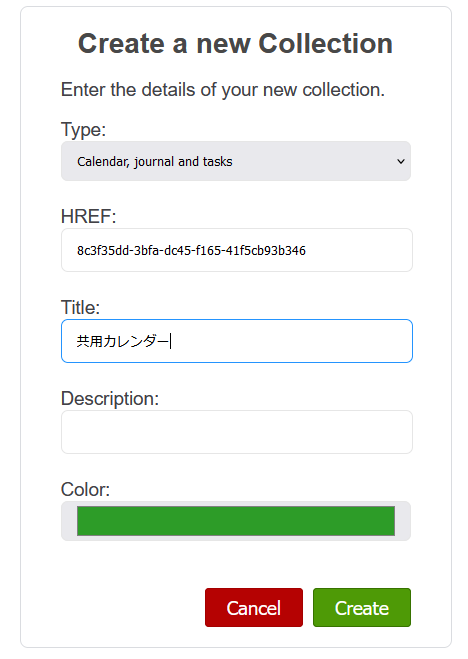Click the "Create a new Collection" heading
The image size is (468, 659).
coord(235,43)
